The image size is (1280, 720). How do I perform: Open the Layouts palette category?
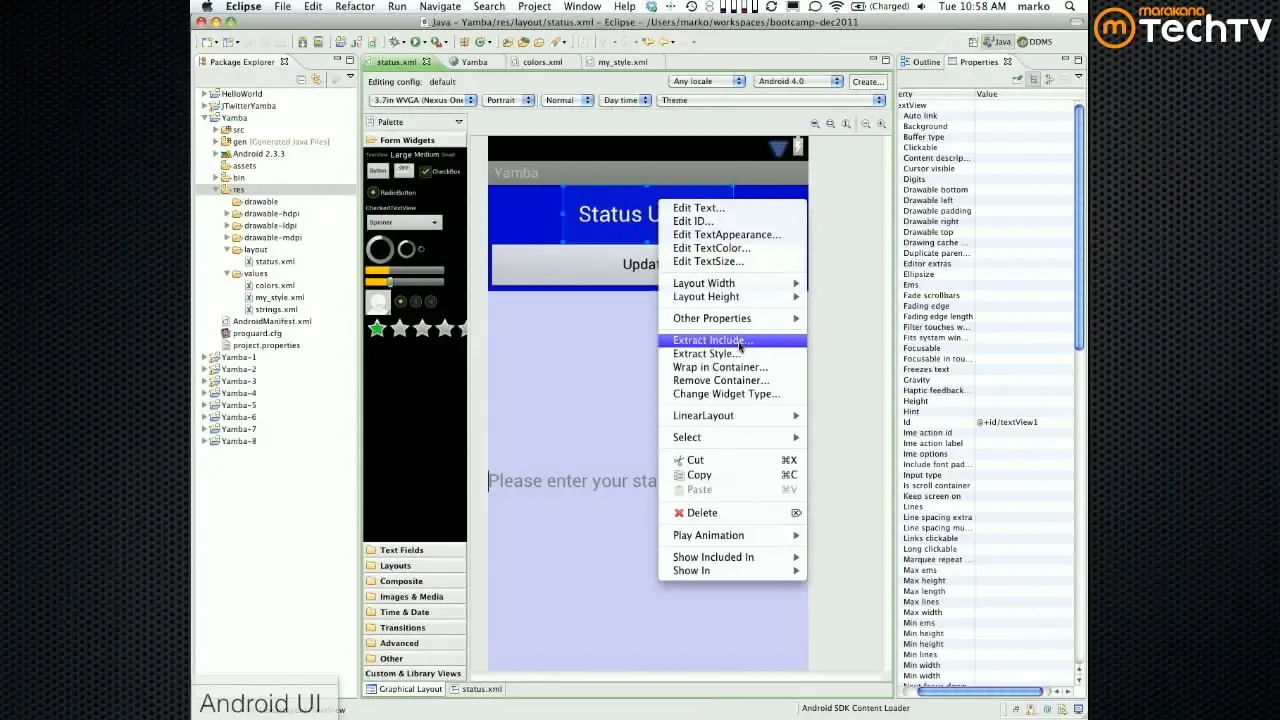[415, 566]
